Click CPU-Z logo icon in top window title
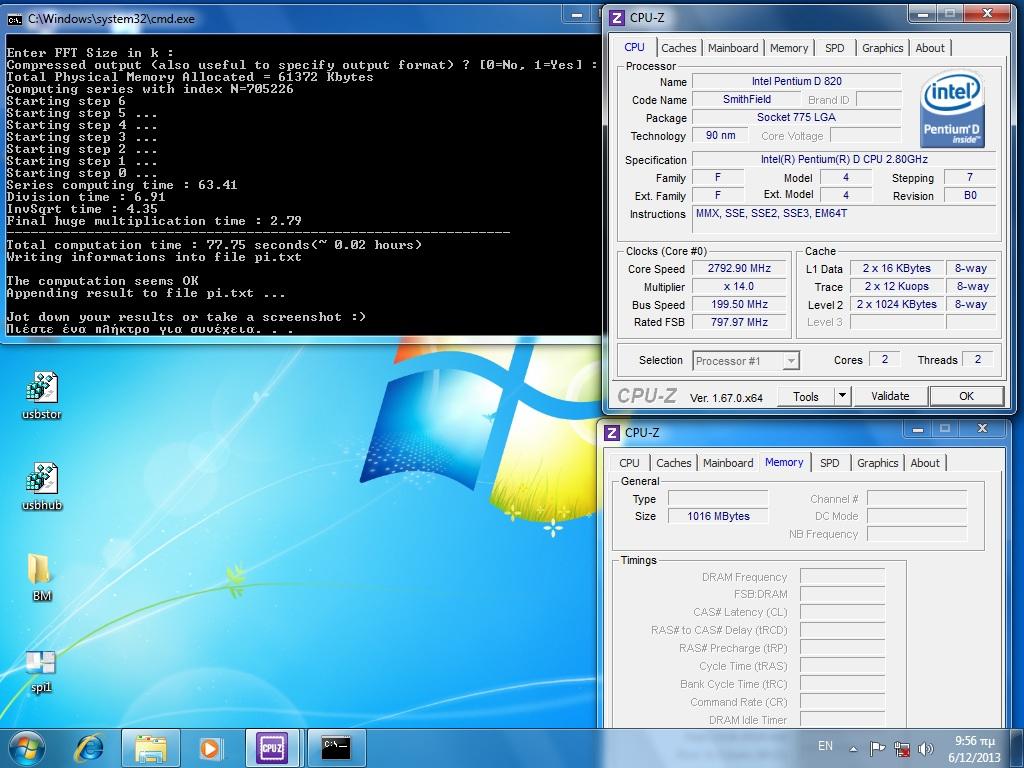 coord(617,18)
